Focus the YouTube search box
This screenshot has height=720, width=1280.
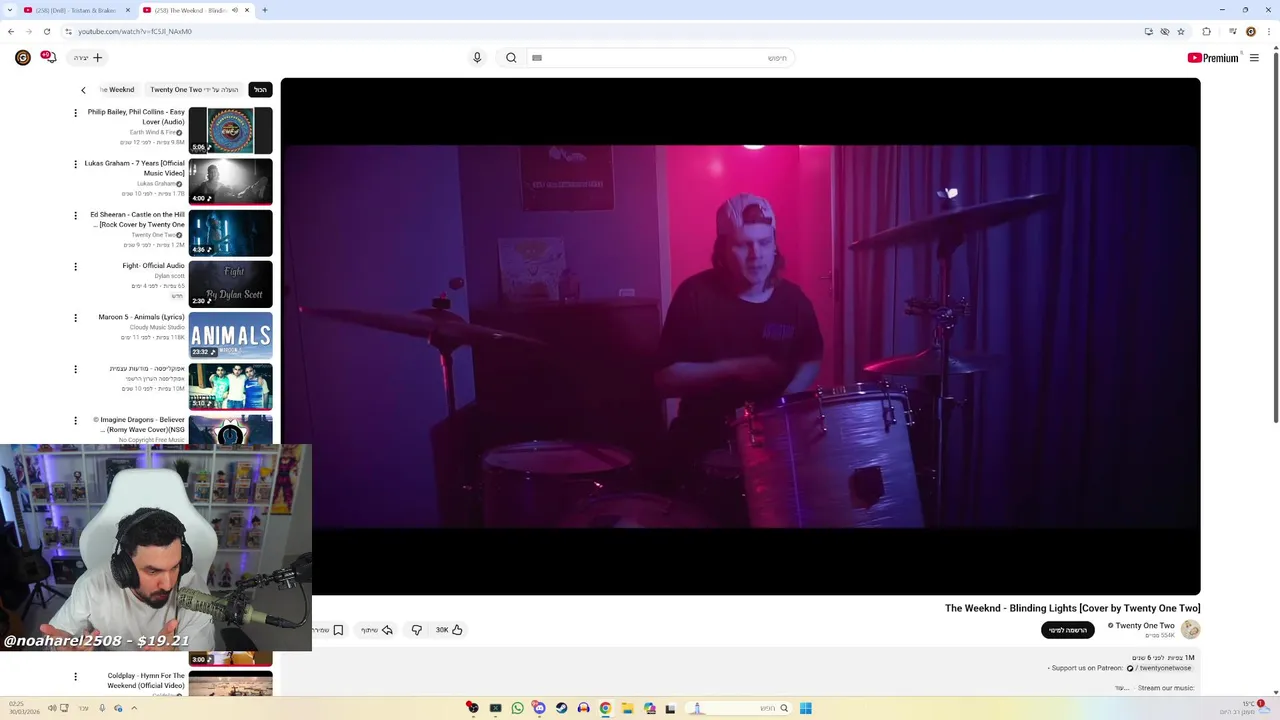pyautogui.click(x=660, y=58)
